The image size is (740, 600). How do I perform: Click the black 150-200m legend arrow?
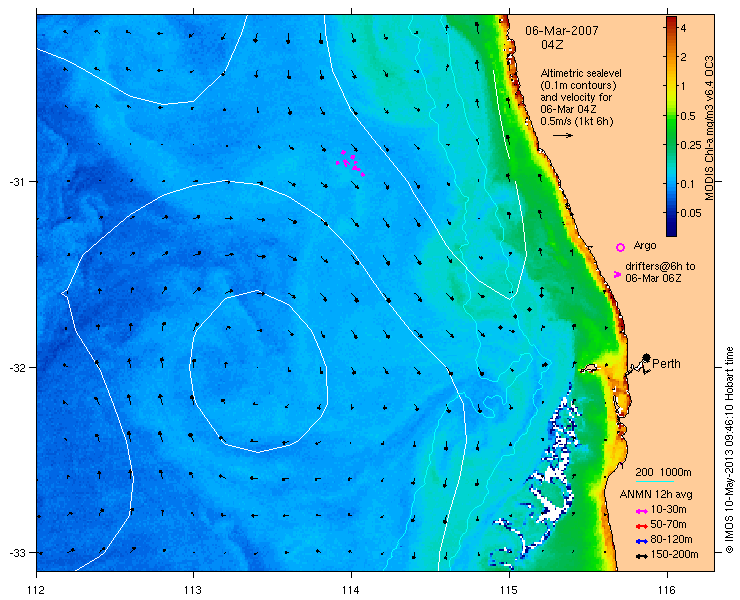point(641,556)
